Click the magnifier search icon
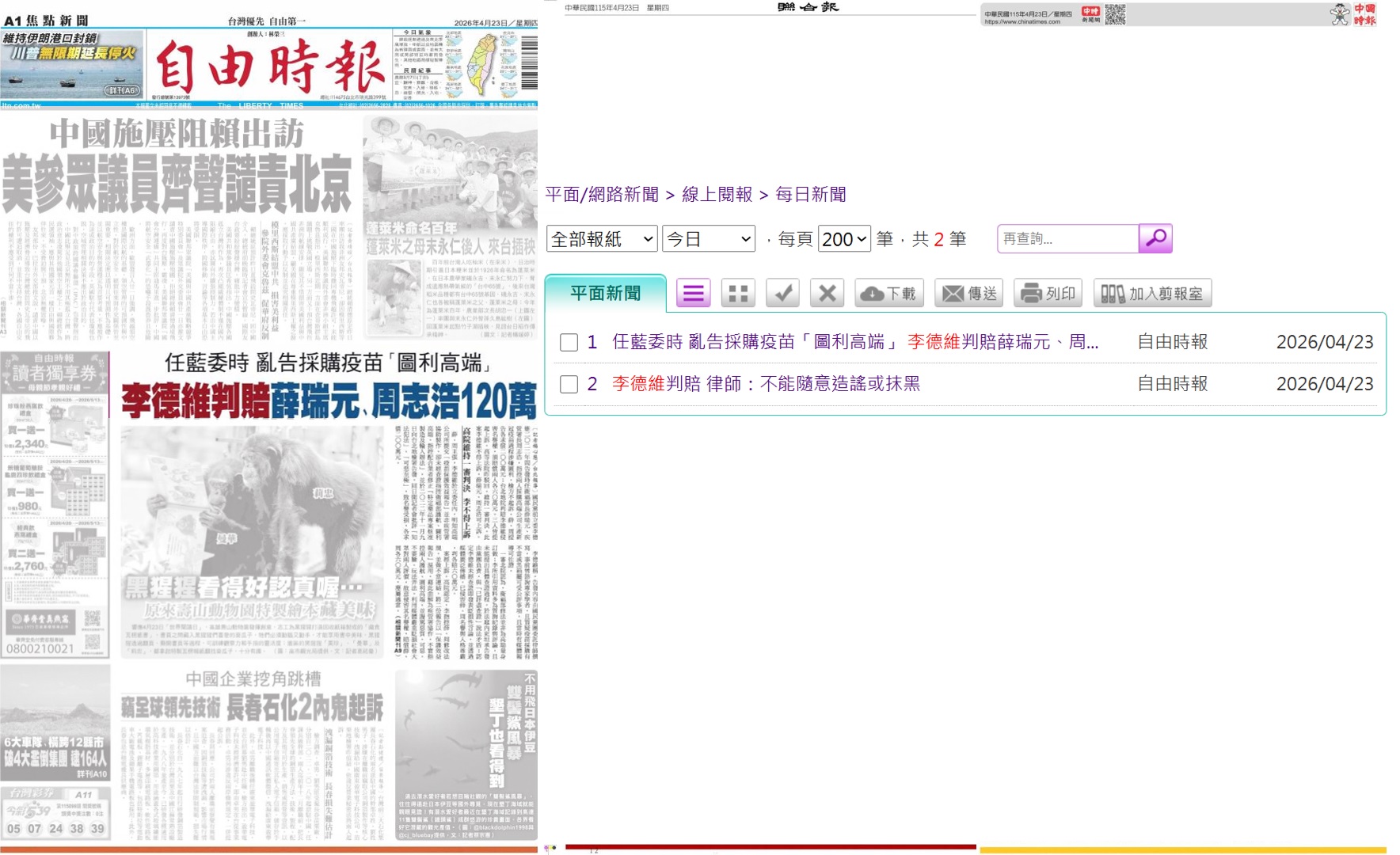The height and width of the screenshot is (855, 1400). (x=1155, y=238)
